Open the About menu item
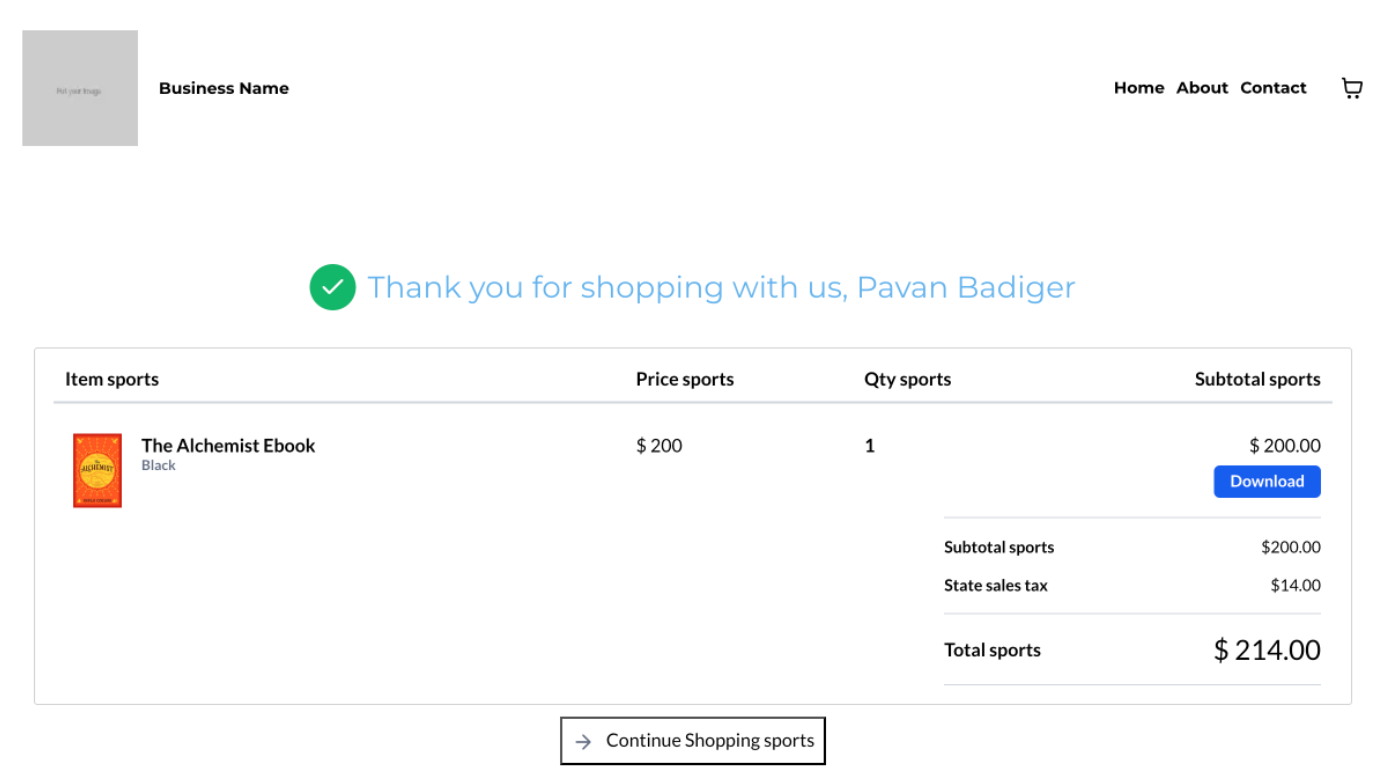 [1202, 88]
